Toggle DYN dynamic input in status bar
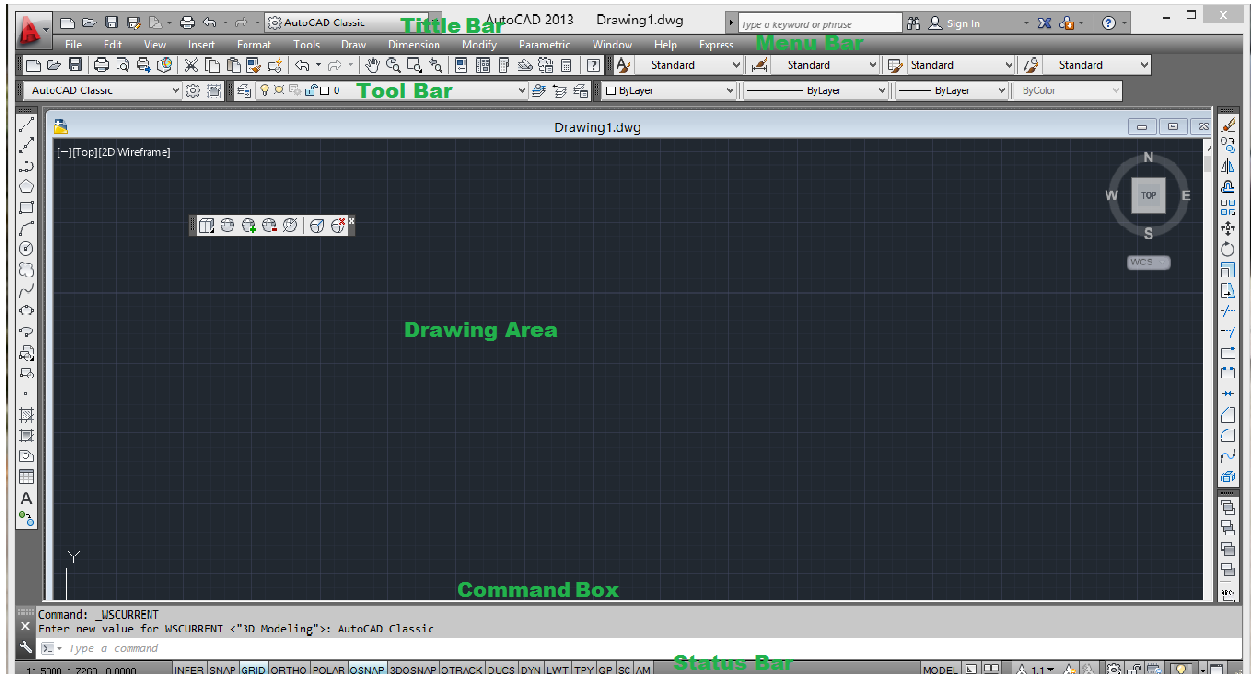Viewport: 1260px width, 684px height. click(531, 671)
